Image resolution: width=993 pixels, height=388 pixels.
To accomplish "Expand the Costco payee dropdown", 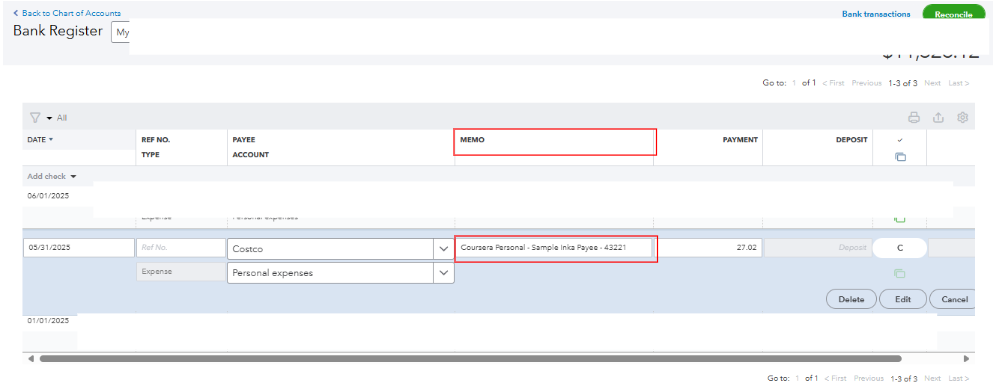I will [443, 249].
